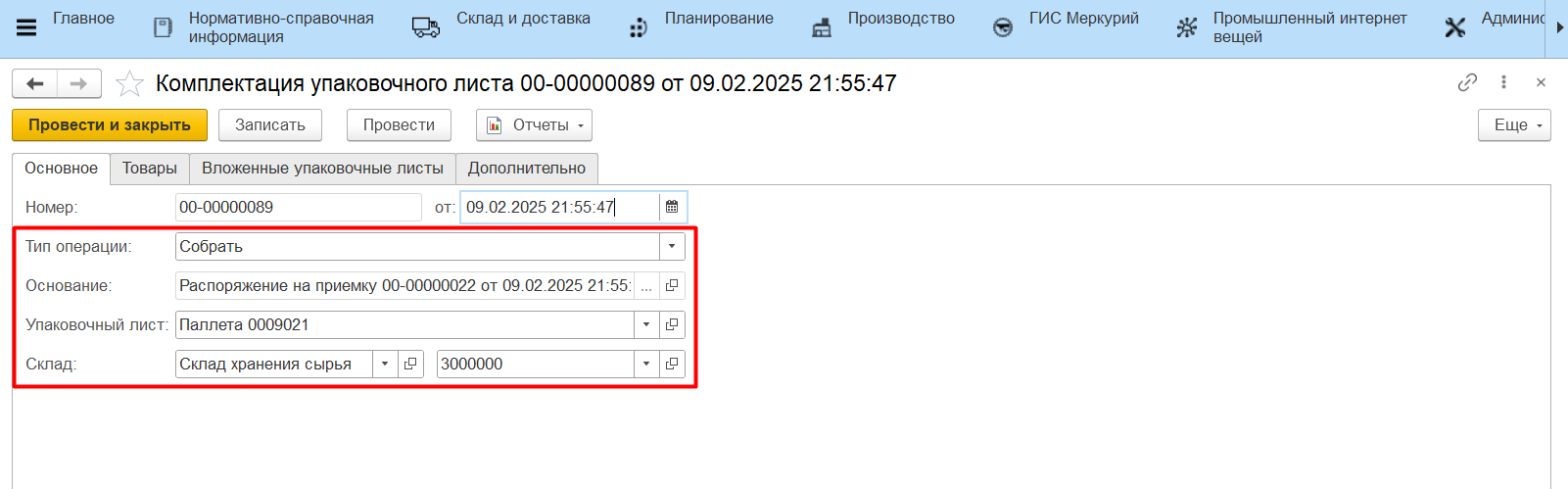Open the Дополнительно tab
This screenshot has width=1568, height=489.
click(527, 169)
